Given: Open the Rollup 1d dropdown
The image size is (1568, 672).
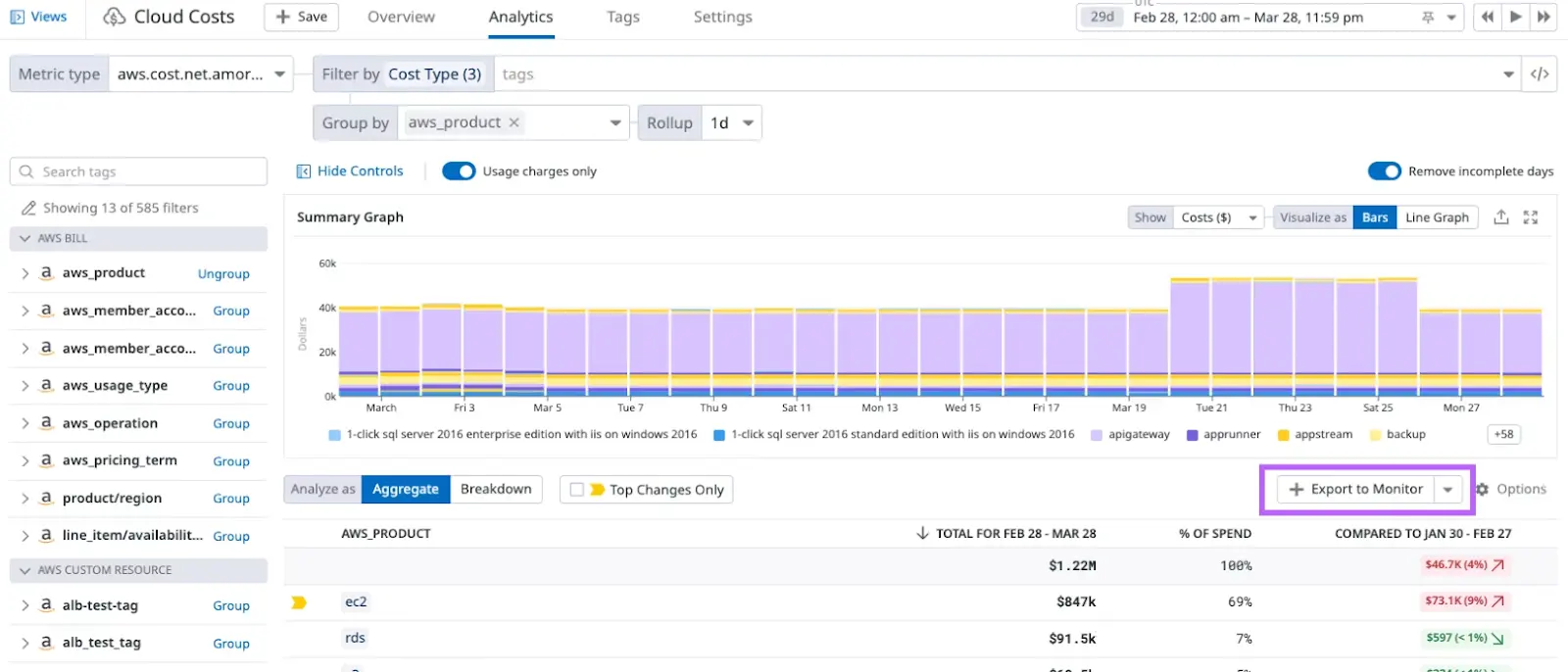Looking at the screenshot, I should click(731, 122).
